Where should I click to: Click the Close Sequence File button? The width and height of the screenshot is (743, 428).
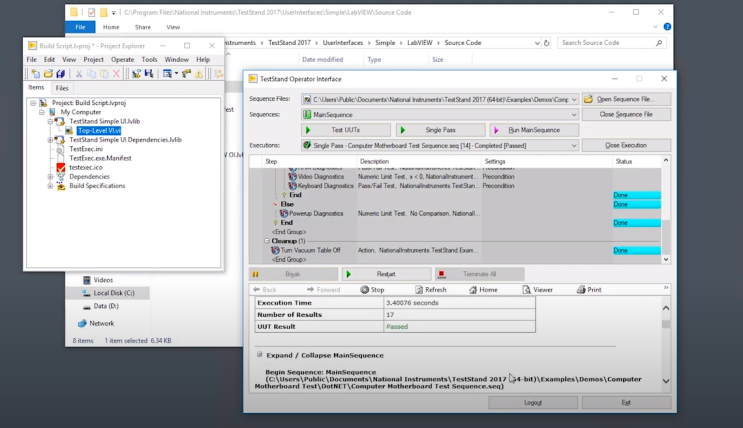click(626, 114)
